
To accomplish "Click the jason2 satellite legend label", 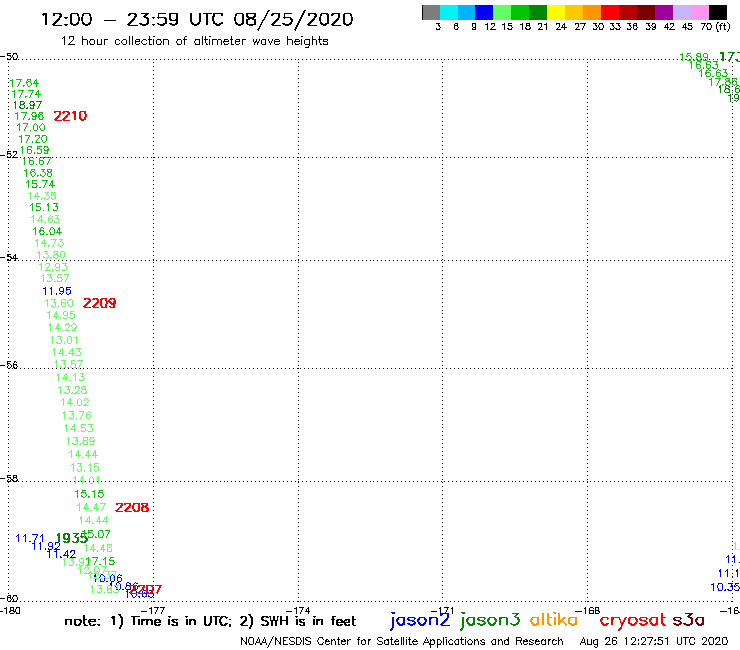I will tap(420, 620).
